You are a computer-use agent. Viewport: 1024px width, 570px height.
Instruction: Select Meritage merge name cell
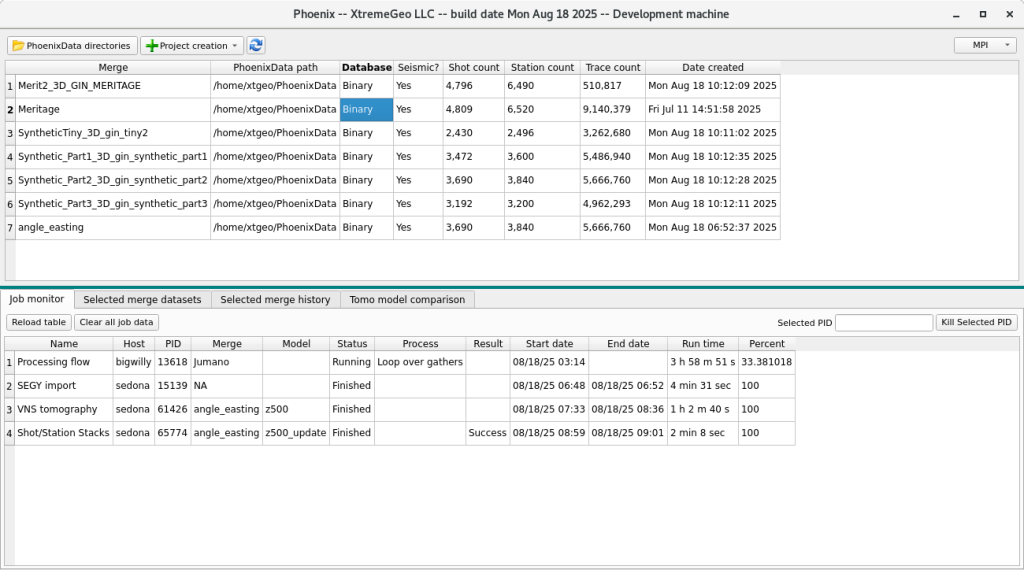pyautogui.click(x=113, y=109)
